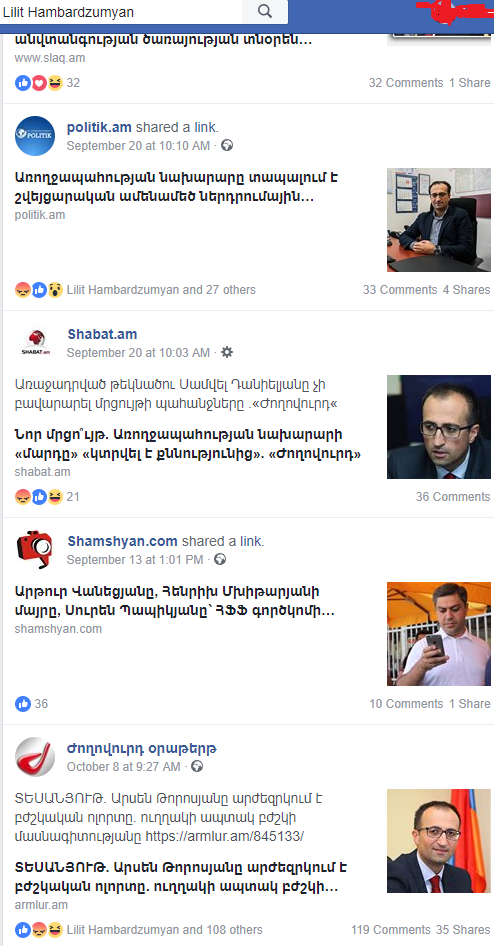Click the Lilit Hambardzumyan search field

point(121,11)
